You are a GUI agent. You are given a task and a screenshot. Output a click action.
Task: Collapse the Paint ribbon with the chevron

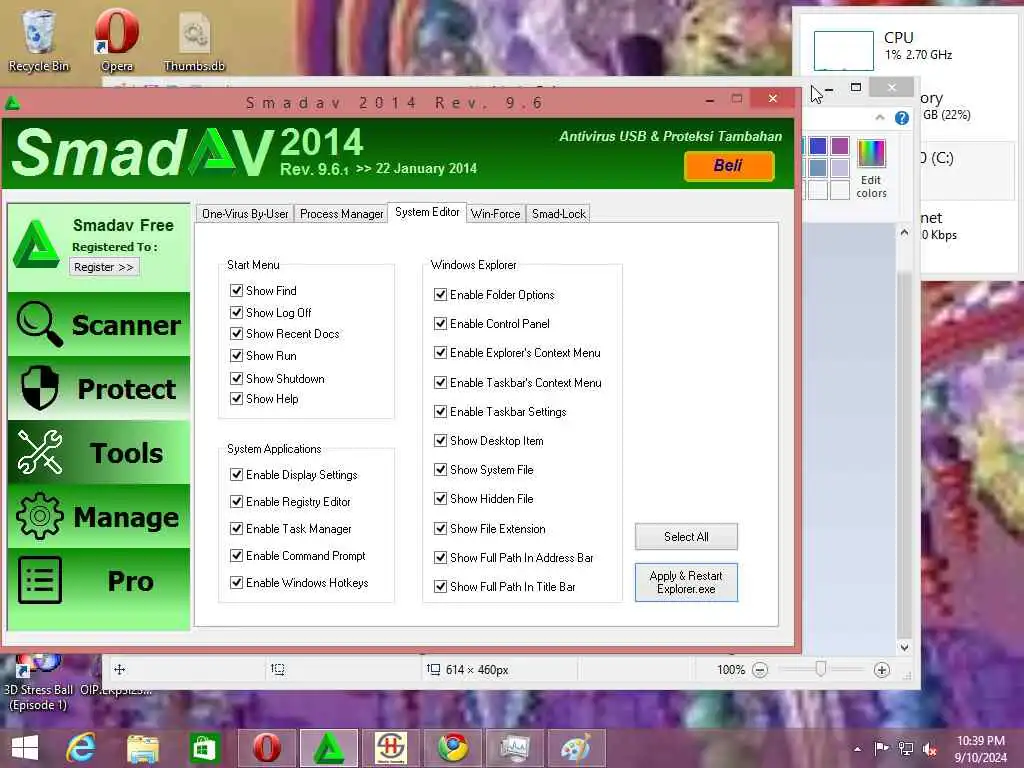pyautogui.click(x=880, y=118)
